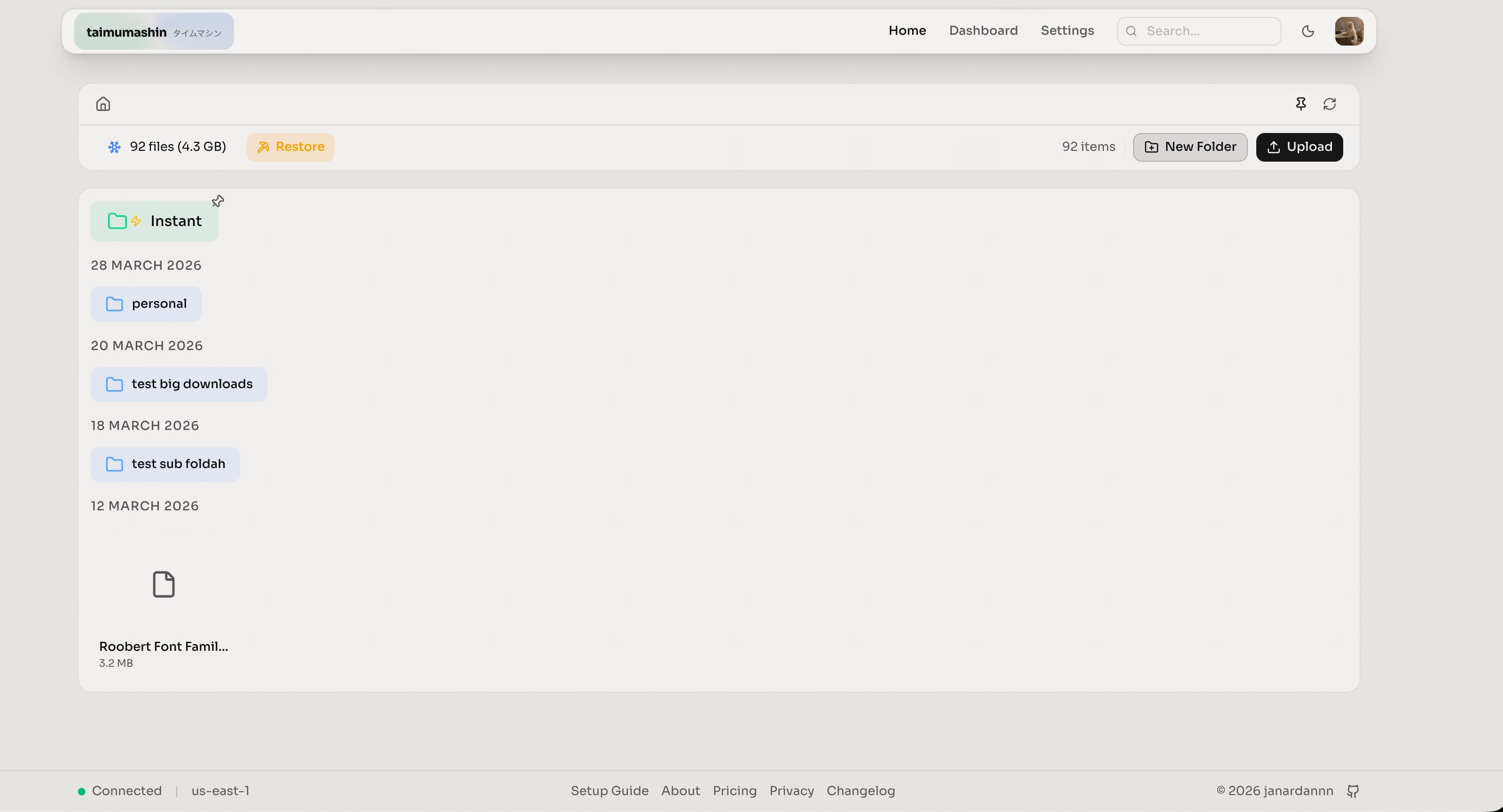Click the folder-plus icon on New Folder button
The height and width of the screenshot is (812, 1503).
coord(1151,147)
